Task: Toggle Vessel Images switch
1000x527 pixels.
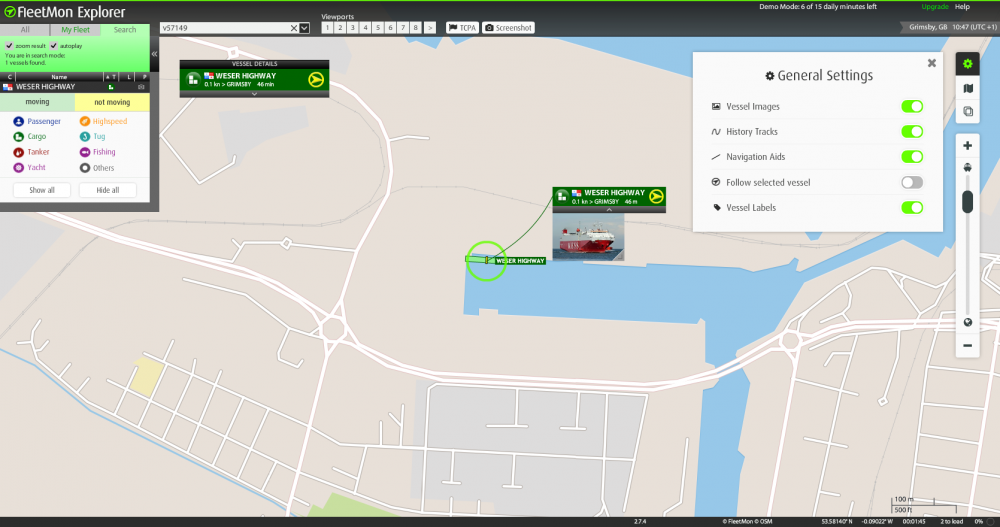Action: (912, 107)
